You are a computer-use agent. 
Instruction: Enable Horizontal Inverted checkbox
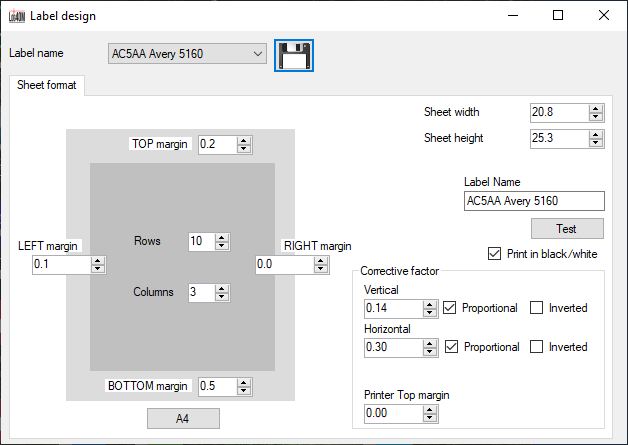[536, 346]
